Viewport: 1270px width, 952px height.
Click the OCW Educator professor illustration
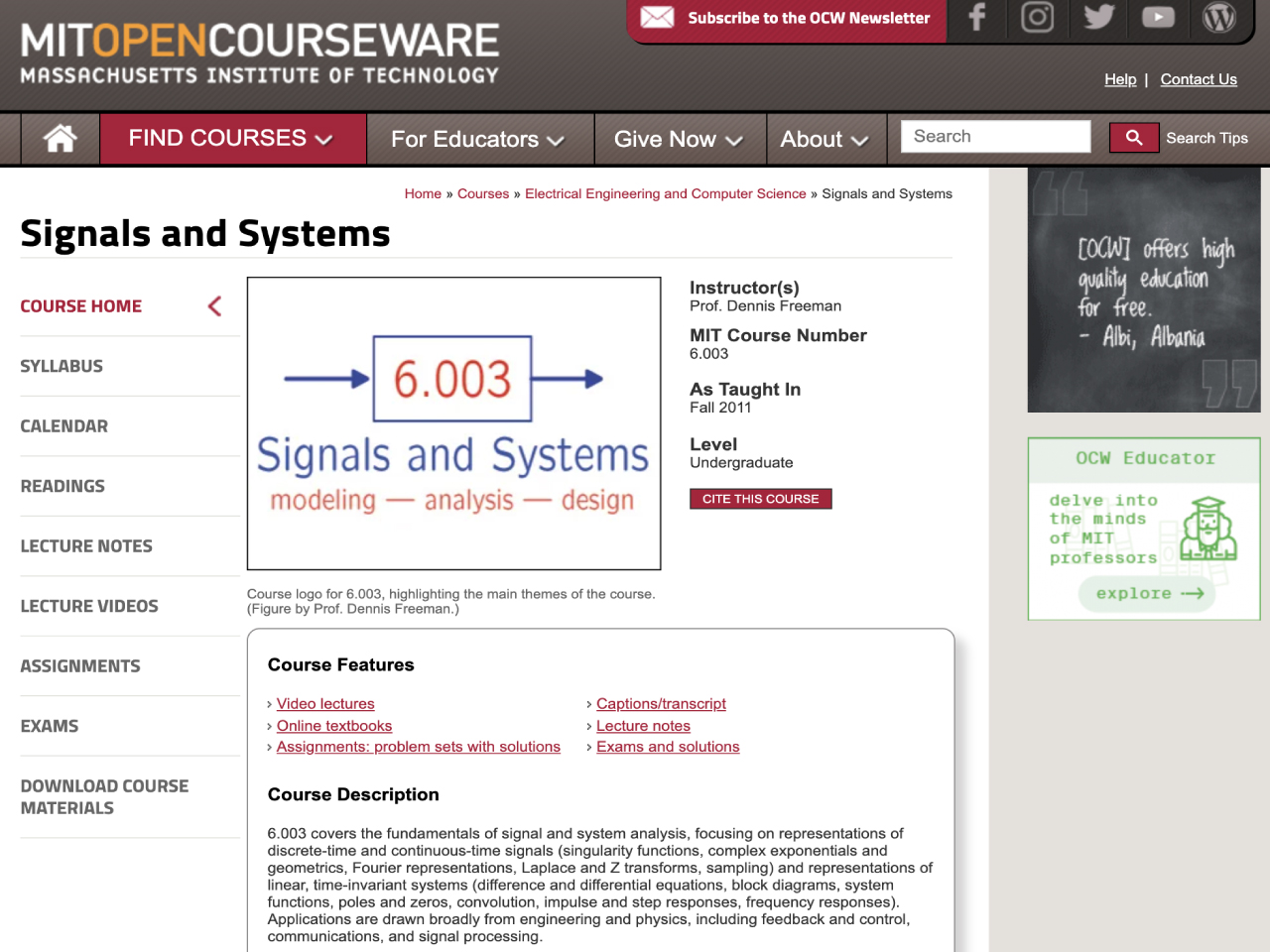tap(1207, 531)
